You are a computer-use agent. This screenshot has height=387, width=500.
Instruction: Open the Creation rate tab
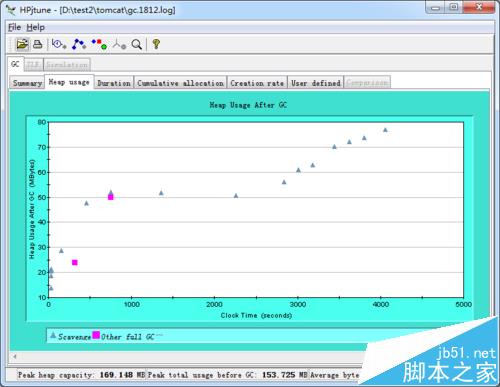257,83
